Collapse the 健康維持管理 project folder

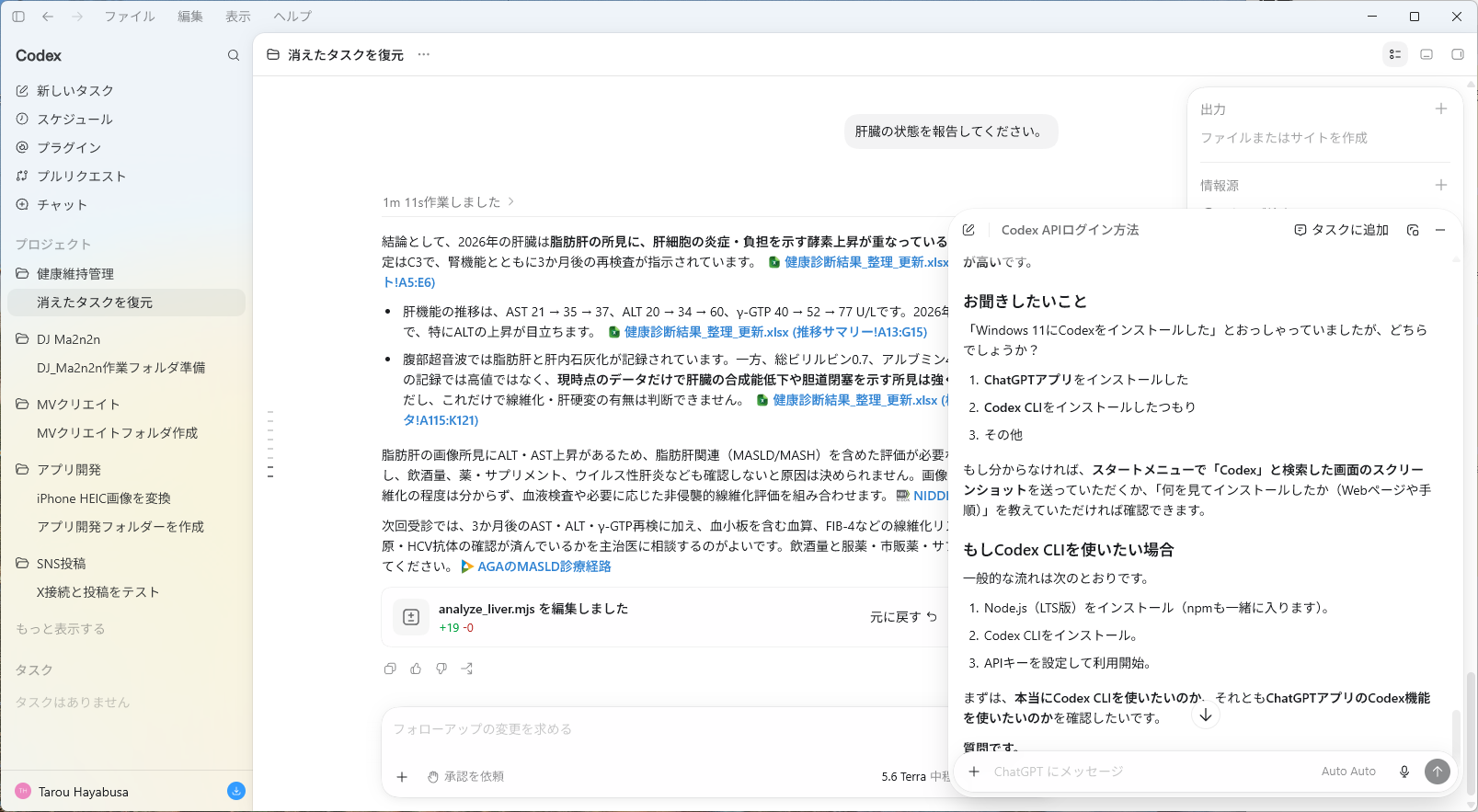pos(22,273)
